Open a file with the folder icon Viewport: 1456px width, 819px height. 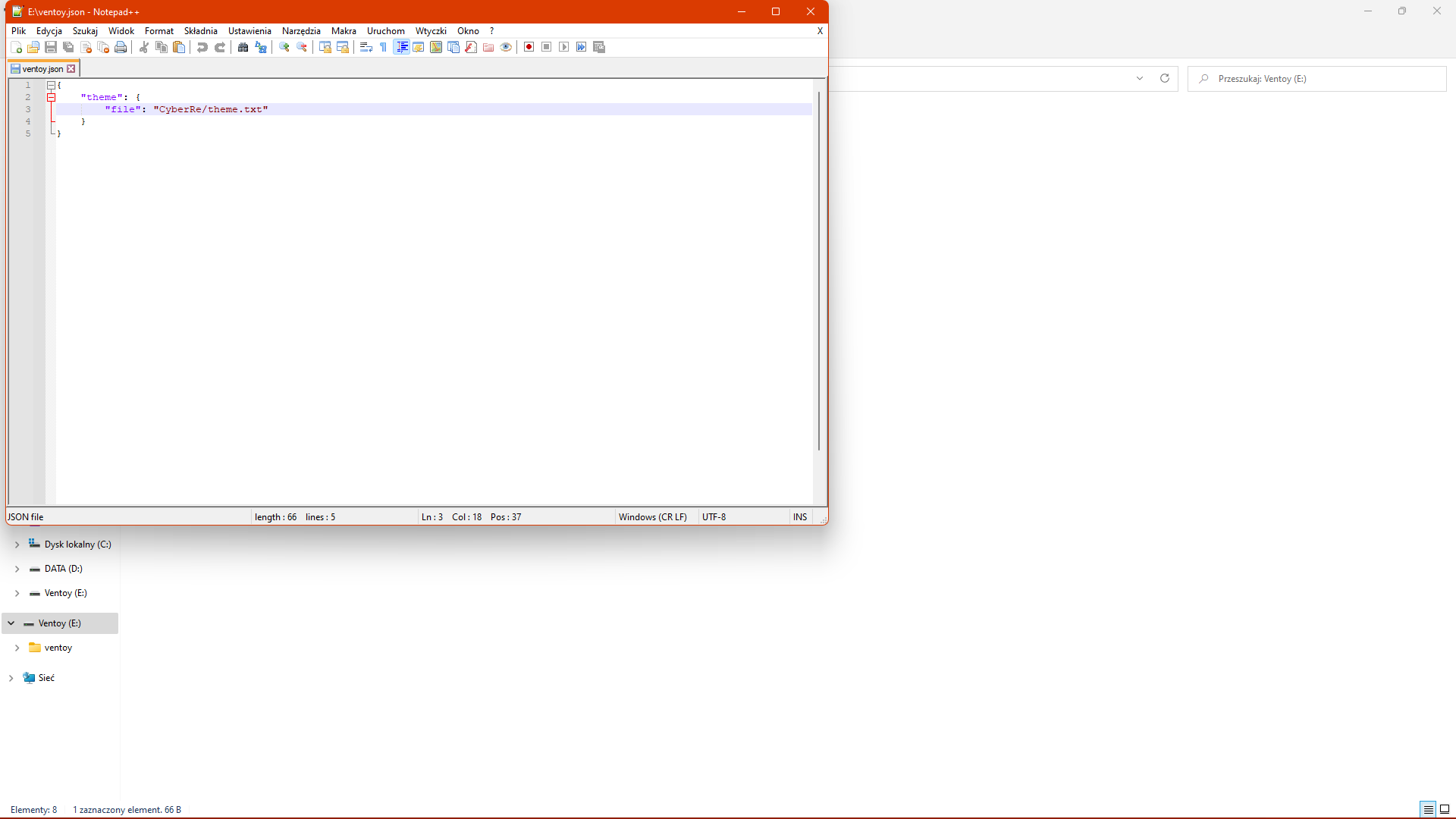coord(33,47)
